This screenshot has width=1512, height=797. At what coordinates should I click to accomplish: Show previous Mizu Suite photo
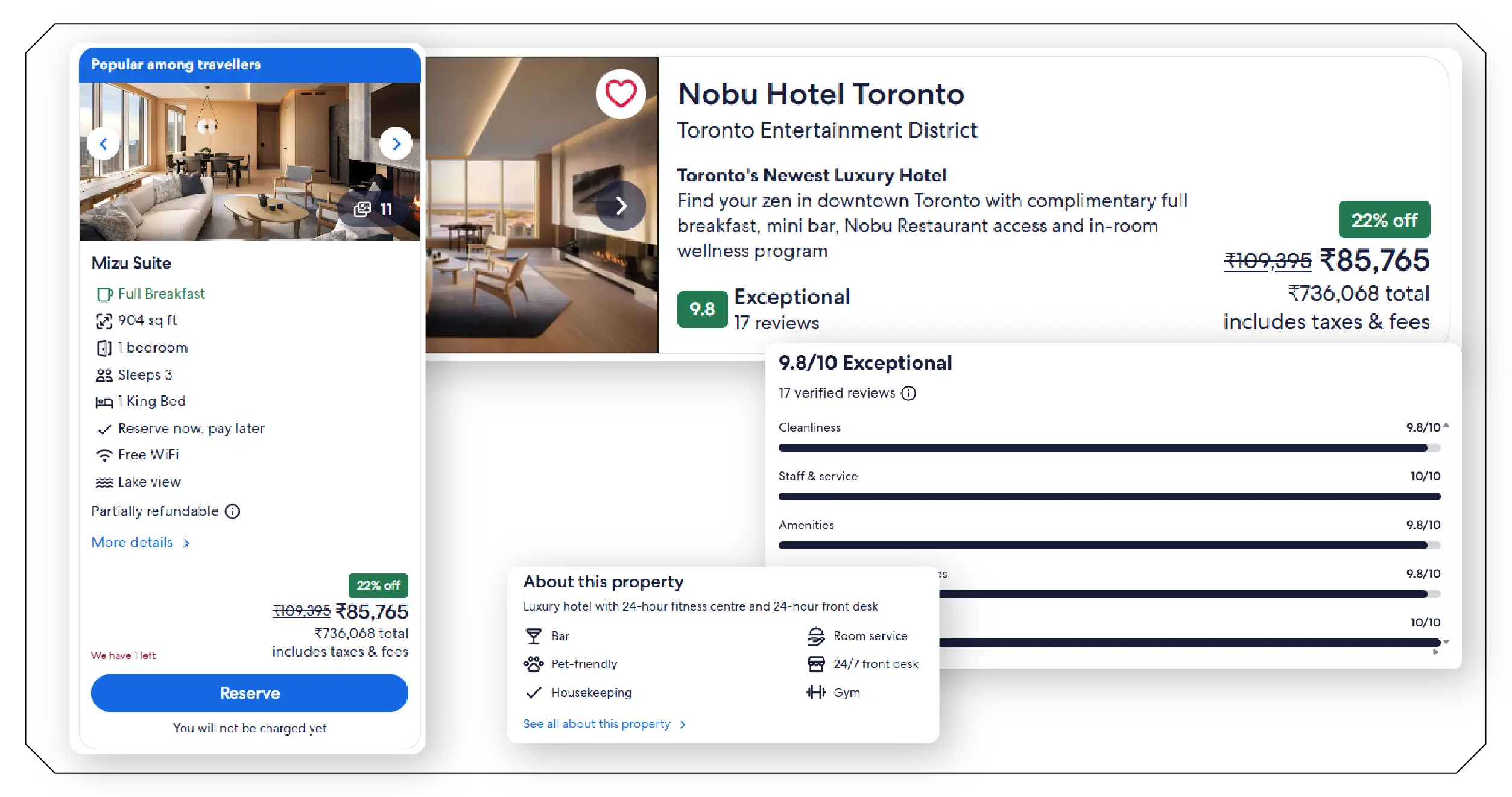point(103,143)
